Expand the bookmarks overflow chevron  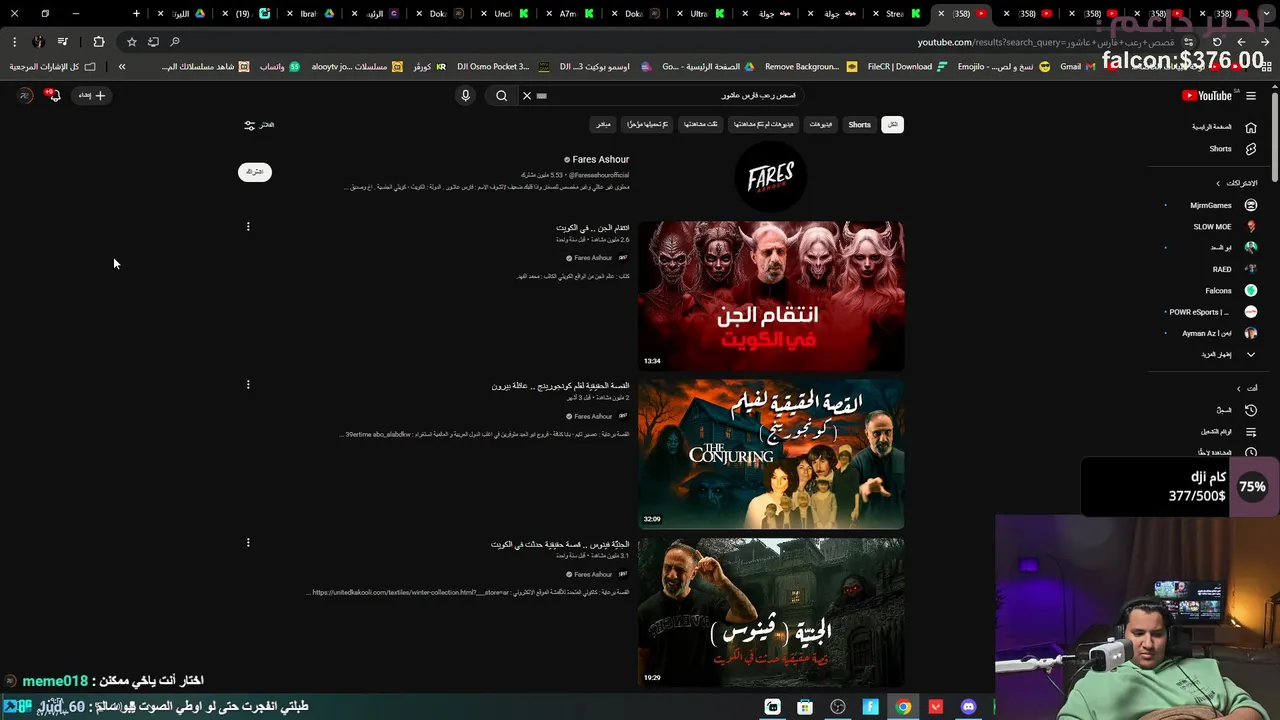click(x=122, y=67)
